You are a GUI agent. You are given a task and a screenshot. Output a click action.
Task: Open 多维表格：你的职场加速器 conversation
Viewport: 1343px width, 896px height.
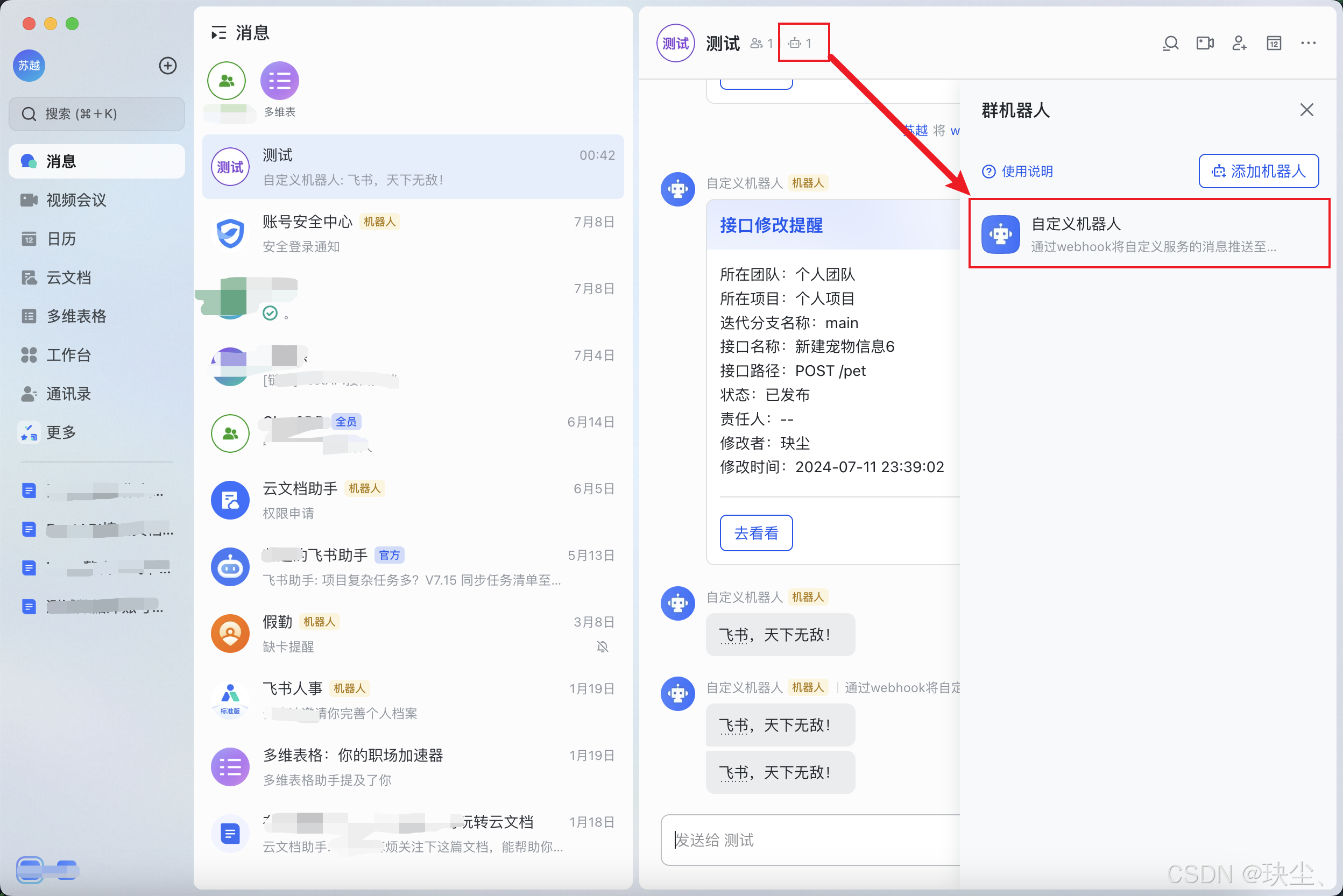(x=413, y=767)
